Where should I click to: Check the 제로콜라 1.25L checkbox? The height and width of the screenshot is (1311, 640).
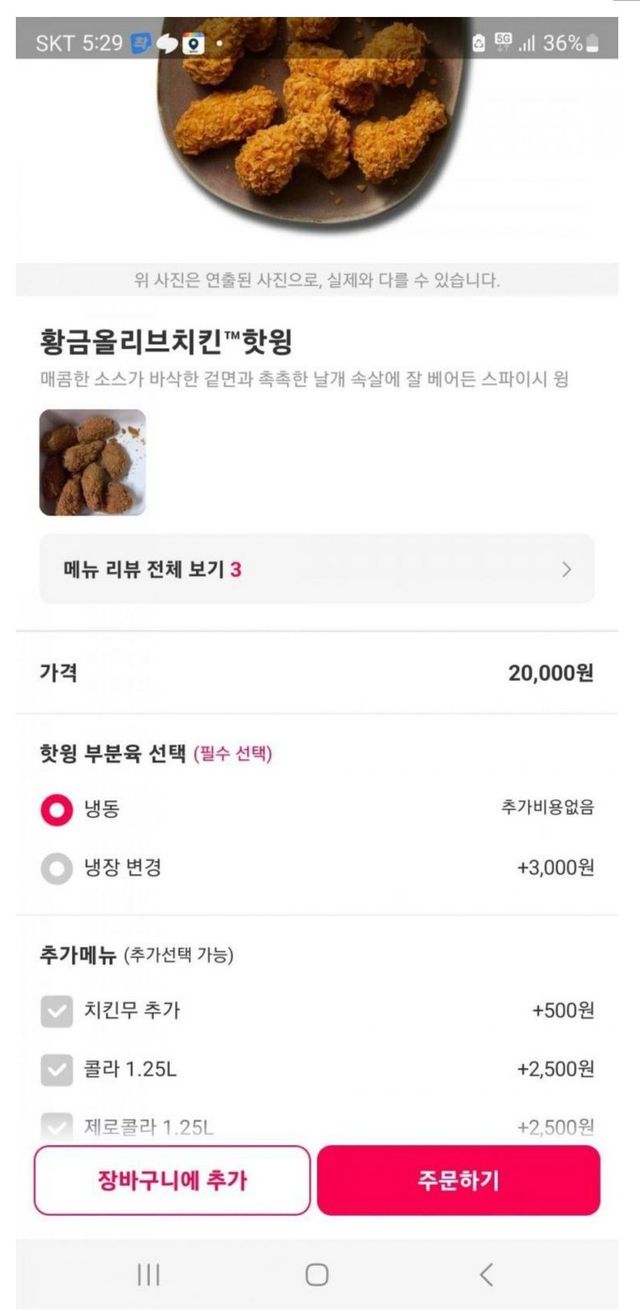(x=56, y=1127)
